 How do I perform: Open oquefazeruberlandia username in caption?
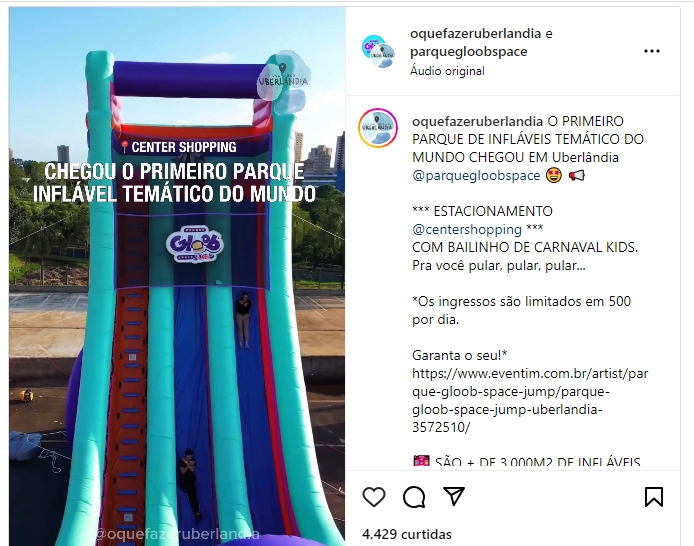(x=477, y=121)
